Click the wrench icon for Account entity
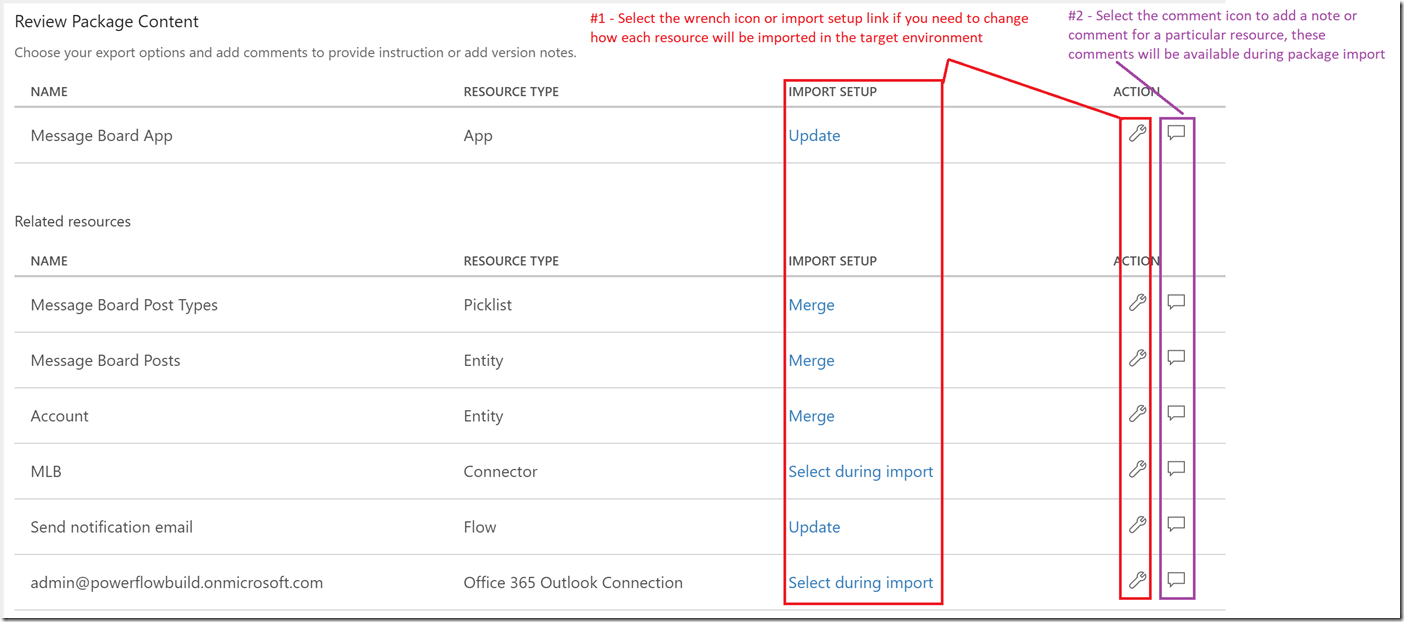1404x622 pixels. coord(1137,413)
